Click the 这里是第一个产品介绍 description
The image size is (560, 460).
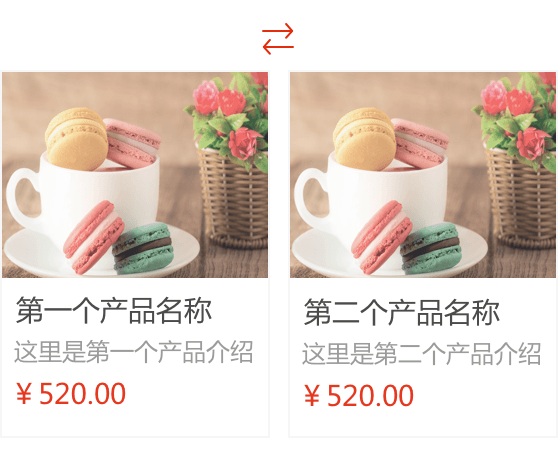pos(134,352)
